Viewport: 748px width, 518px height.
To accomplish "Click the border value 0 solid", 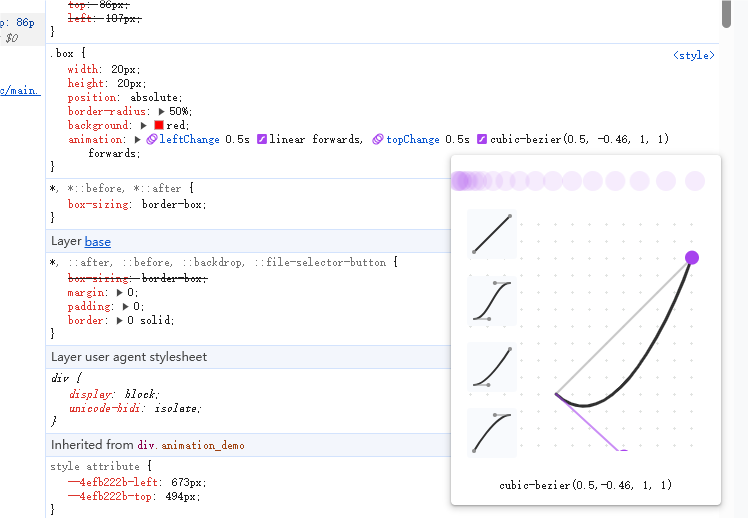I will tap(149, 321).
